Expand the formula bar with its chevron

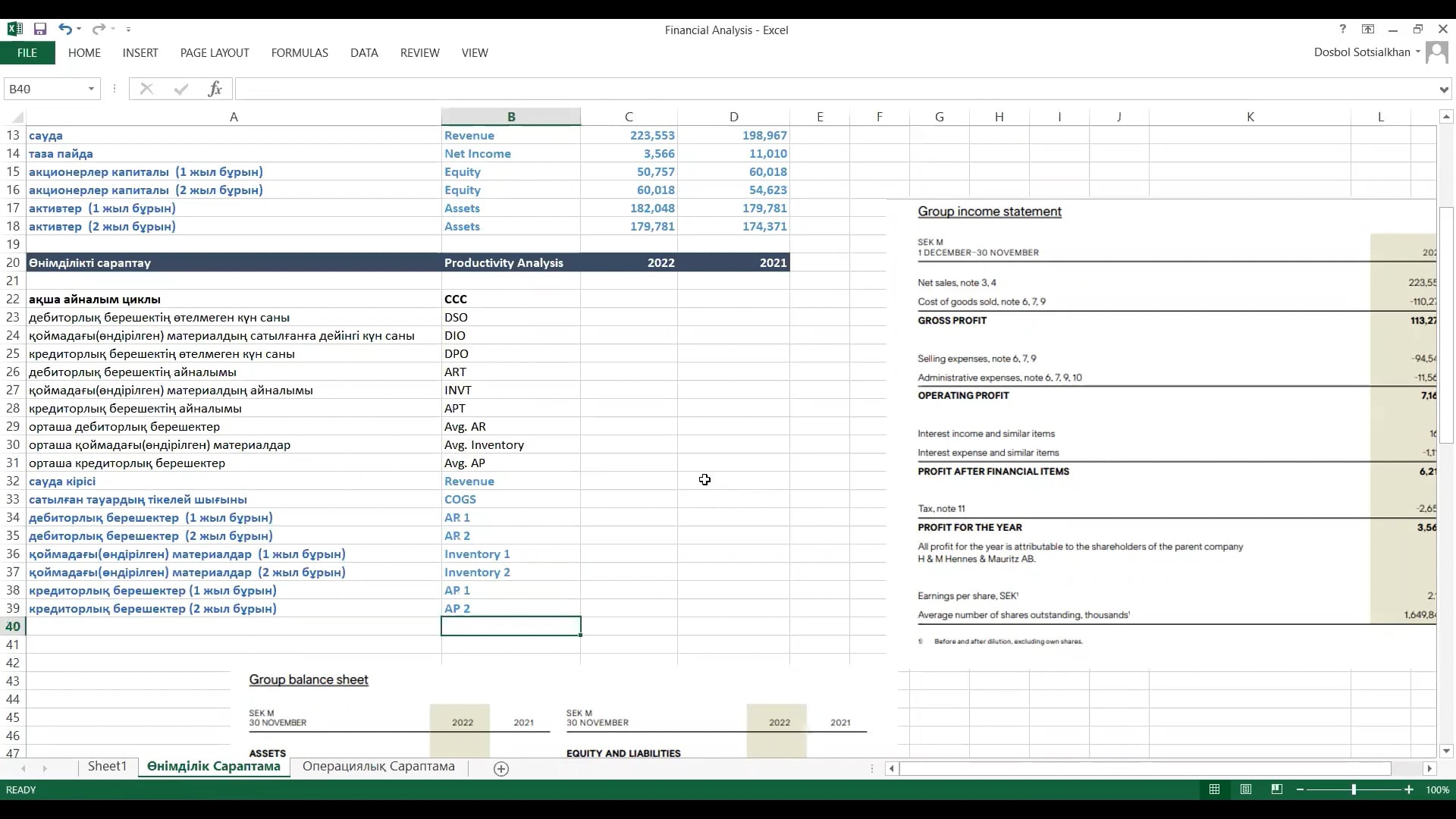1445,89
